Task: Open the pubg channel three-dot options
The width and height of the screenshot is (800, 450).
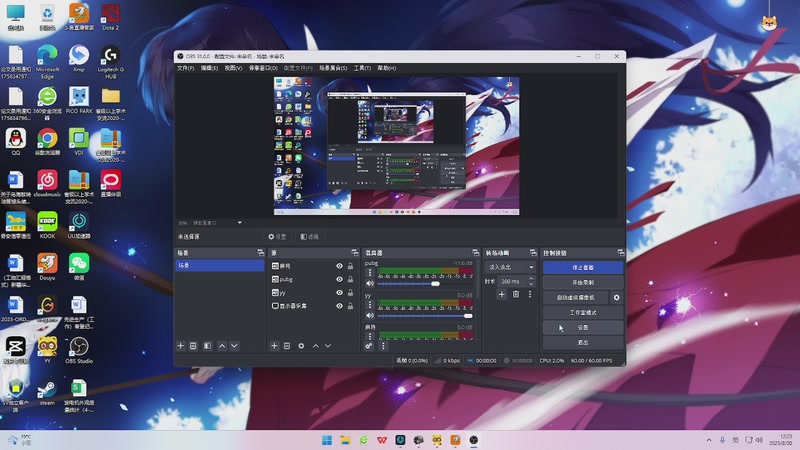Action: pos(370,273)
